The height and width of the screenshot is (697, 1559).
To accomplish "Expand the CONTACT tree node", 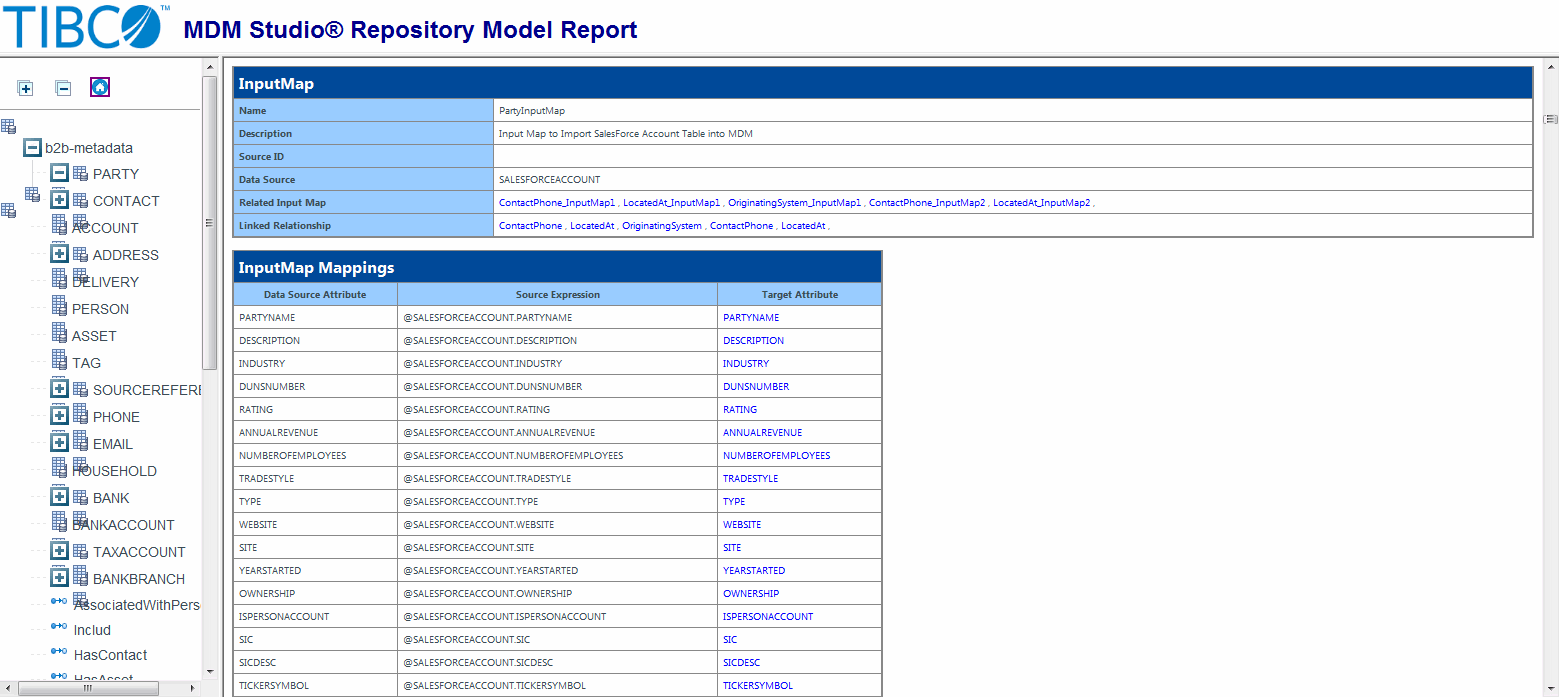I will pyautogui.click(x=59, y=200).
